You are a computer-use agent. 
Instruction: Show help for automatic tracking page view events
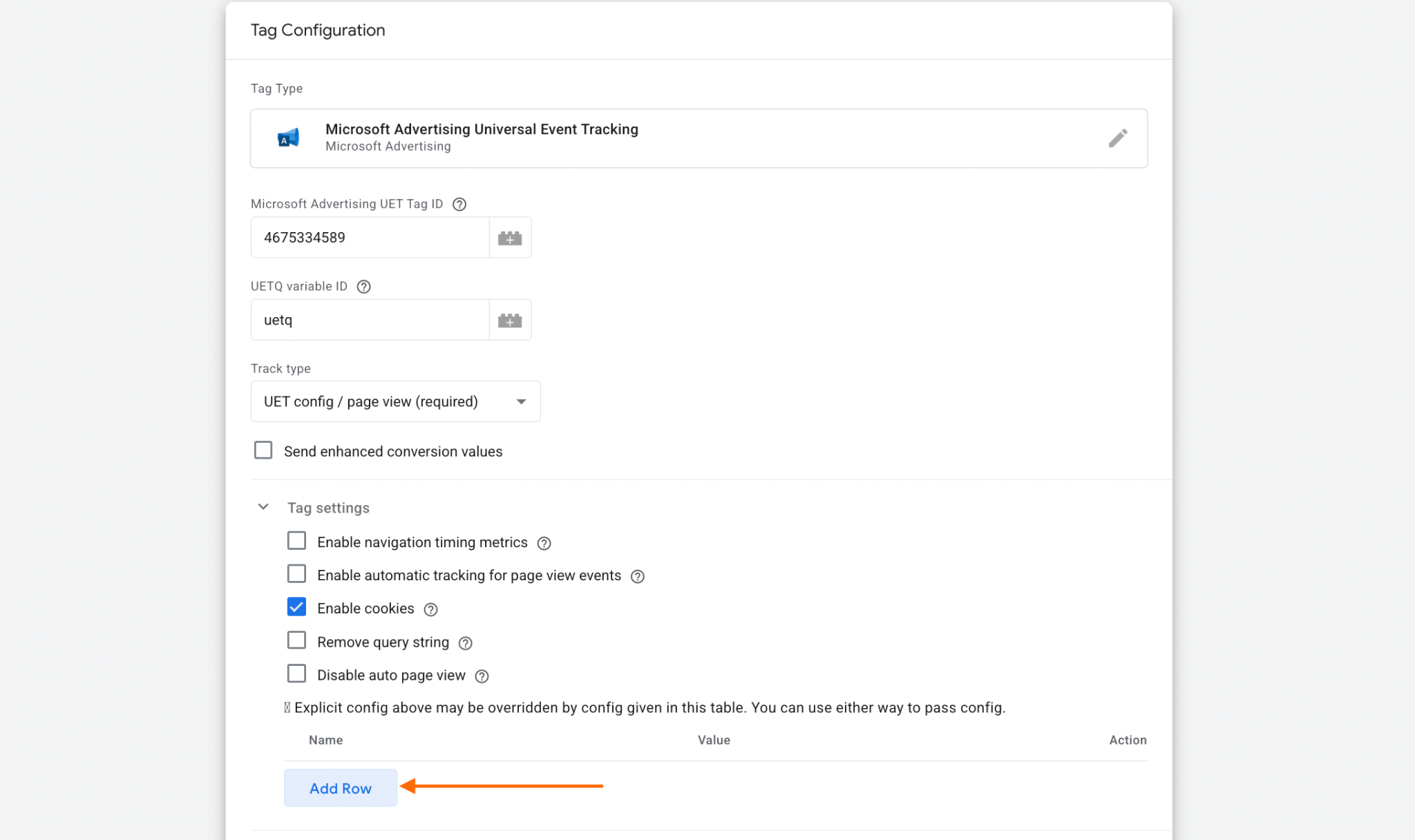pyautogui.click(x=638, y=577)
